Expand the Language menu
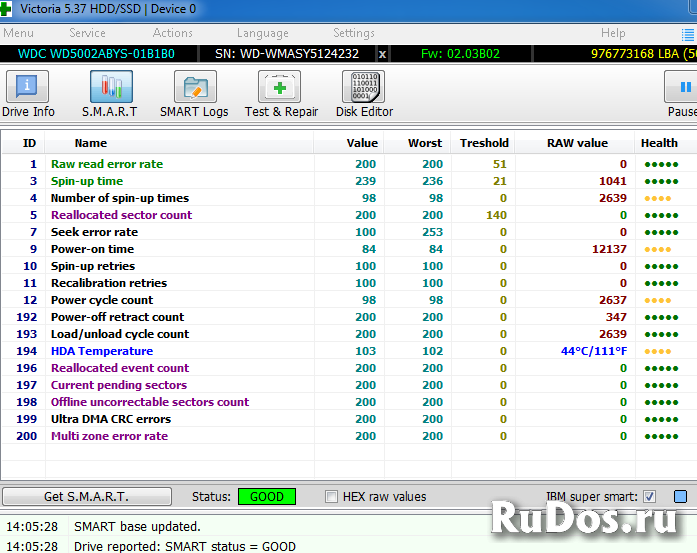697x553 pixels. point(262,33)
